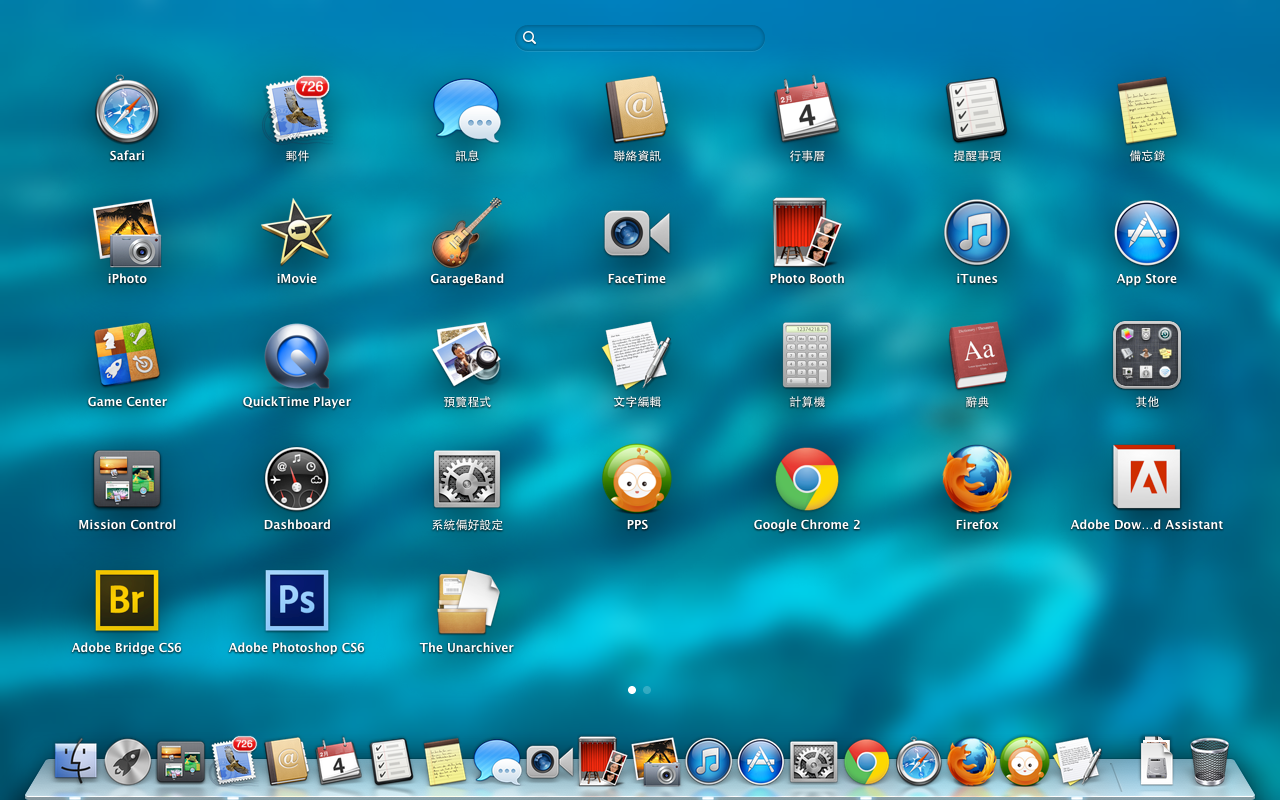Screen dimensions: 1280x800
Task: Launch PPS in Launchpad grid
Action: [637, 479]
